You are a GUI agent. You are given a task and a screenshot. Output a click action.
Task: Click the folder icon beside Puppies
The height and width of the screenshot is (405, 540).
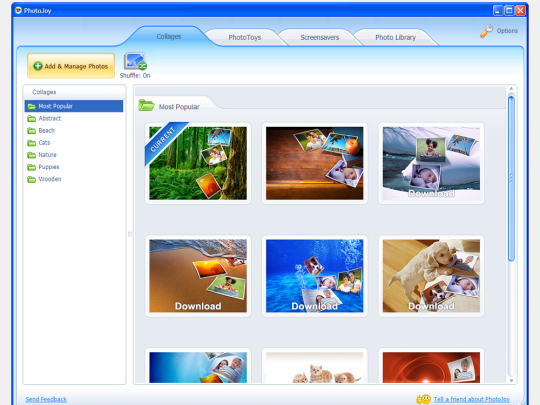tap(32, 167)
